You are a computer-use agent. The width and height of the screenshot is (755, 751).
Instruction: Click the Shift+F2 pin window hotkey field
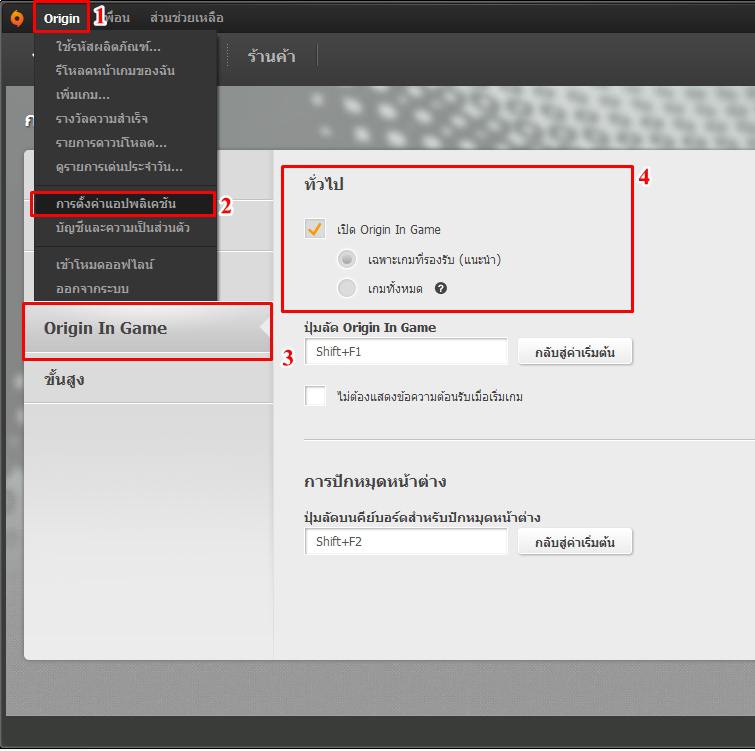tap(406, 542)
